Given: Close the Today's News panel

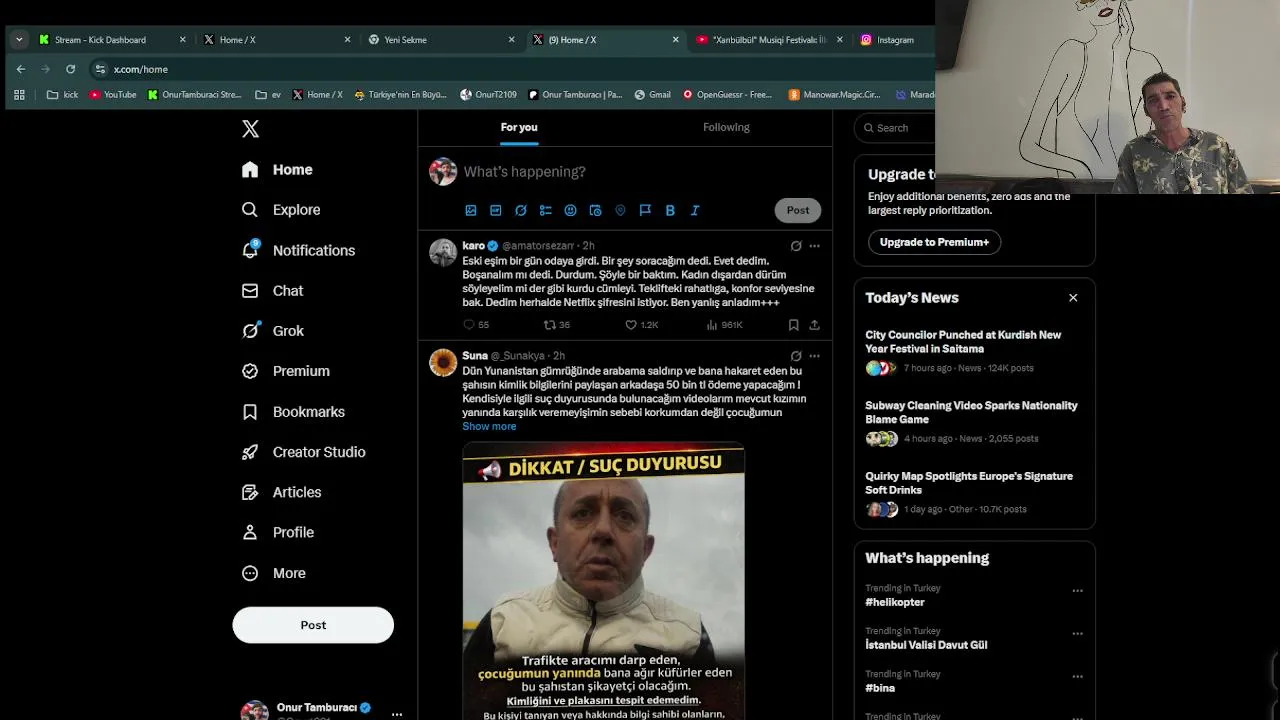Looking at the screenshot, I should [x=1073, y=298].
